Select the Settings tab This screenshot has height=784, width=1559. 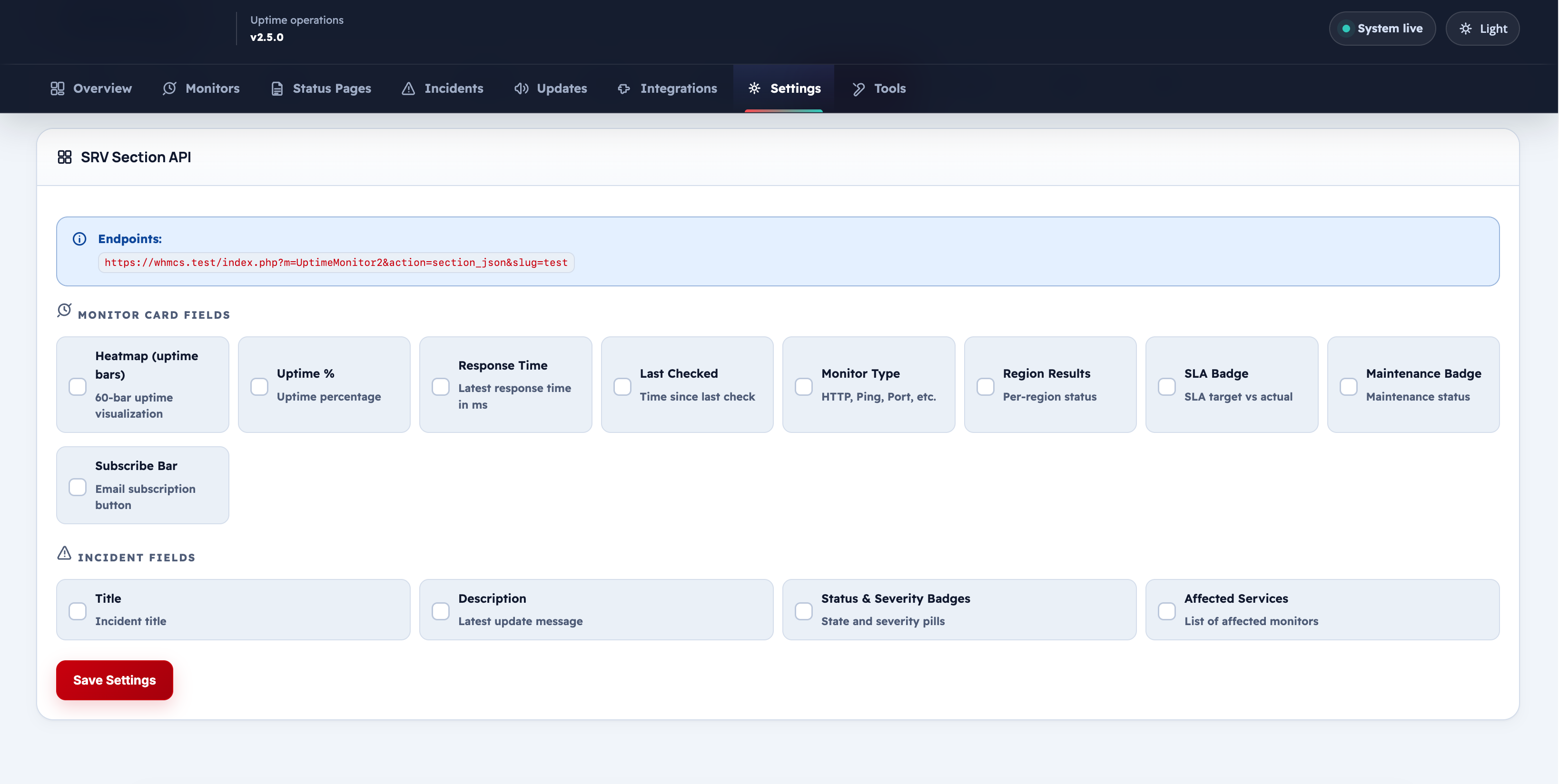click(784, 88)
